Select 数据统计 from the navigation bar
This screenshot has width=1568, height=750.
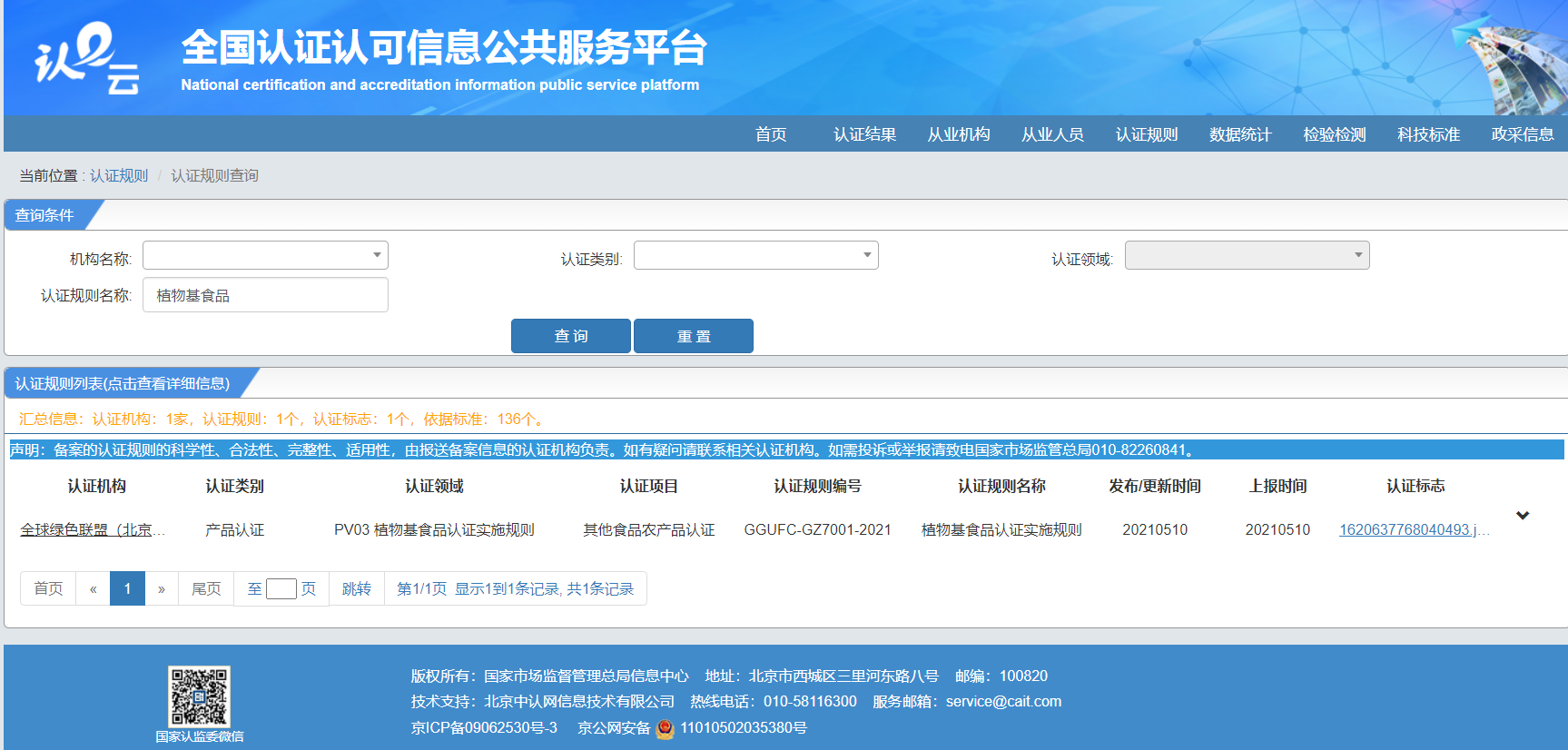tap(1240, 134)
